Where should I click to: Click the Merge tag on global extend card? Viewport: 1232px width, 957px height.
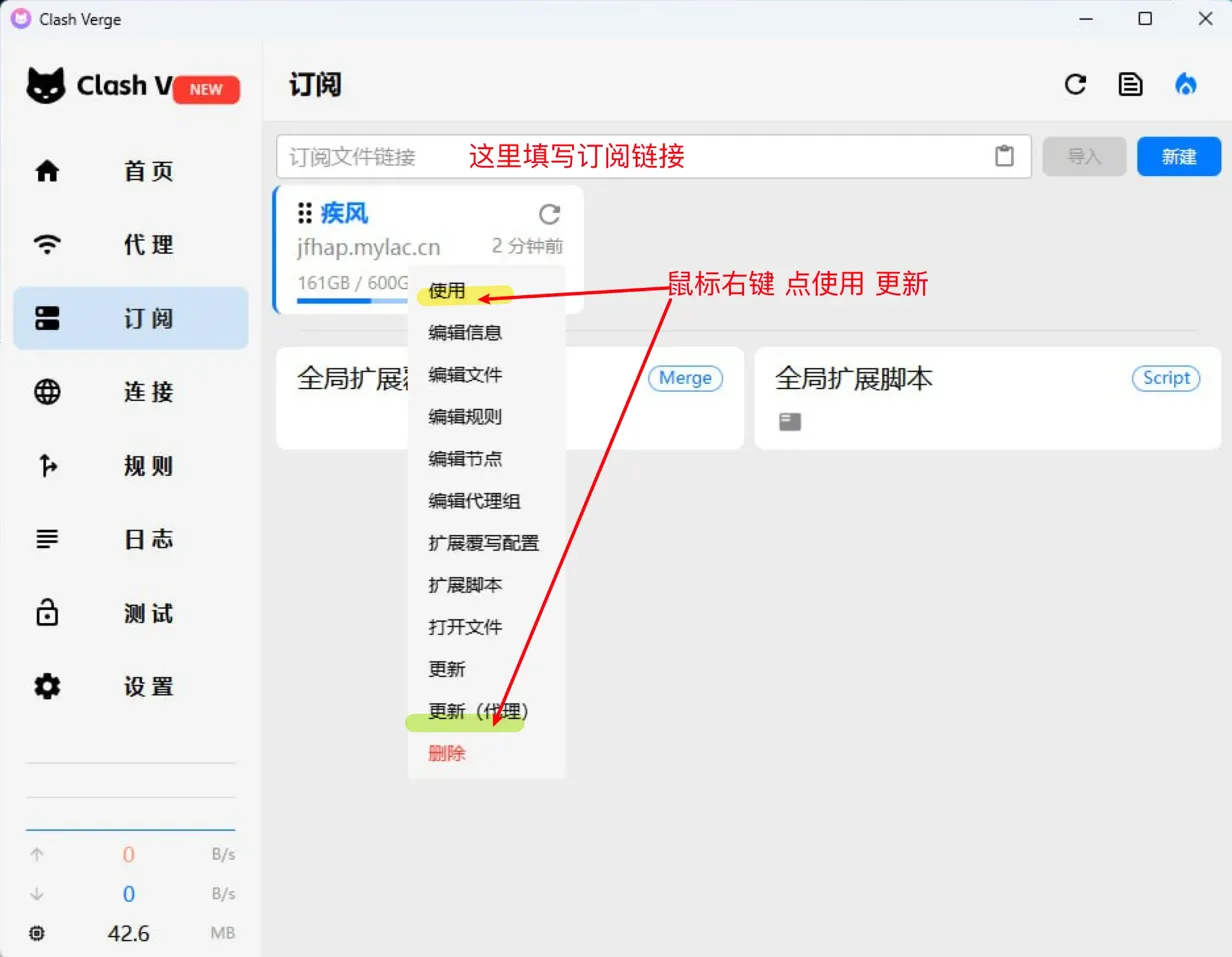click(x=685, y=378)
